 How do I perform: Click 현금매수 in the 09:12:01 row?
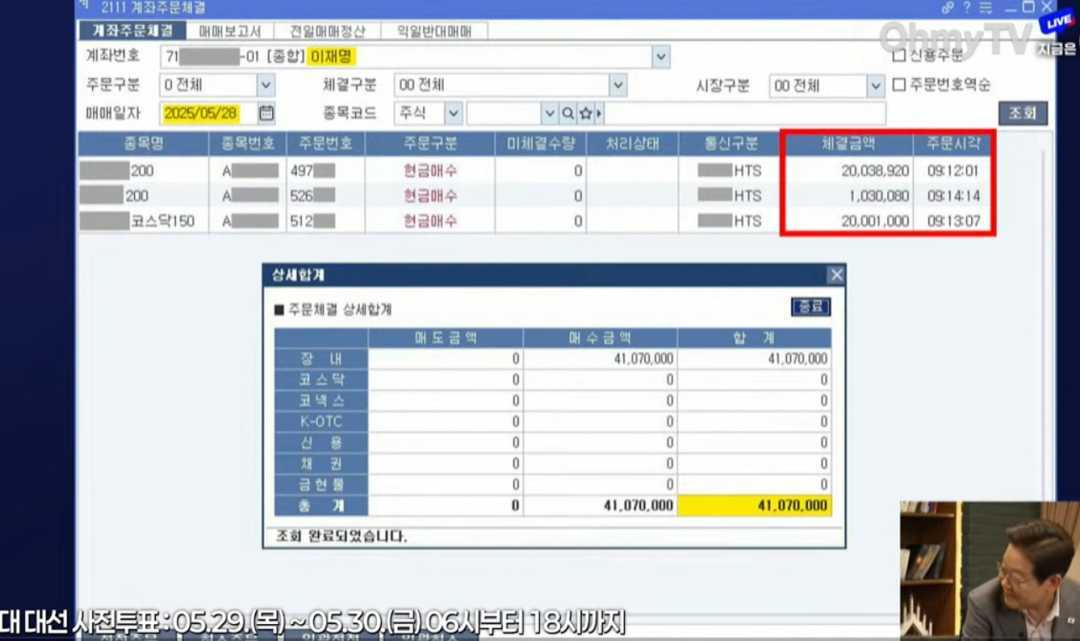click(x=430, y=171)
